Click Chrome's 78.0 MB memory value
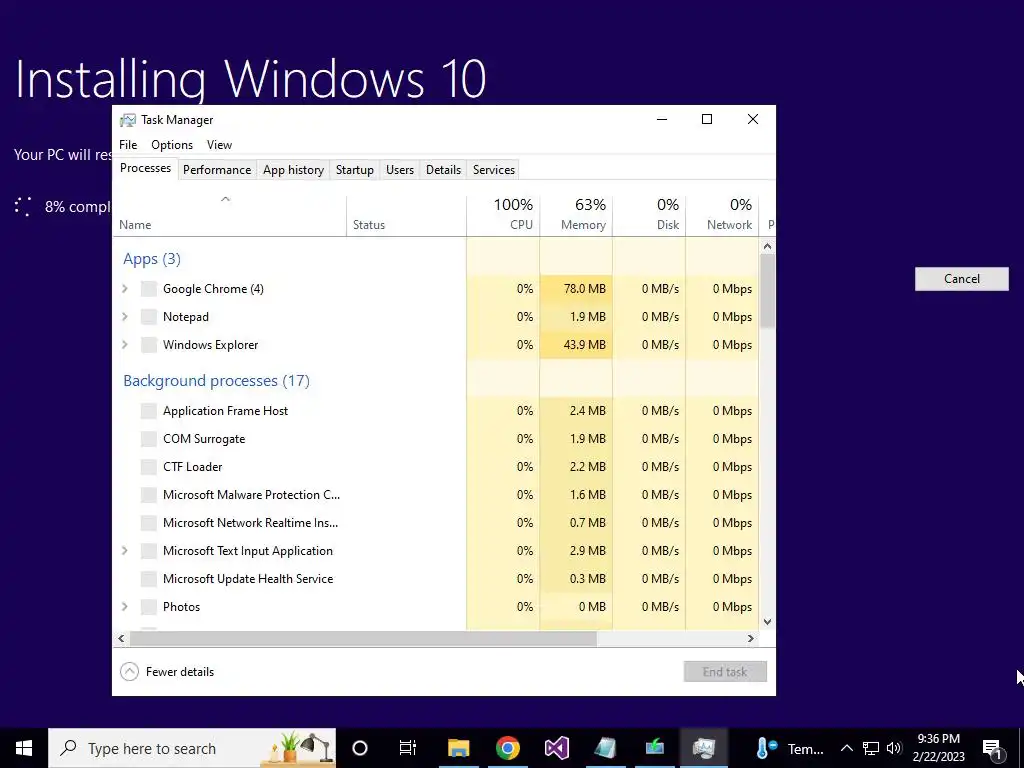1024x768 pixels. click(x=584, y=289)
